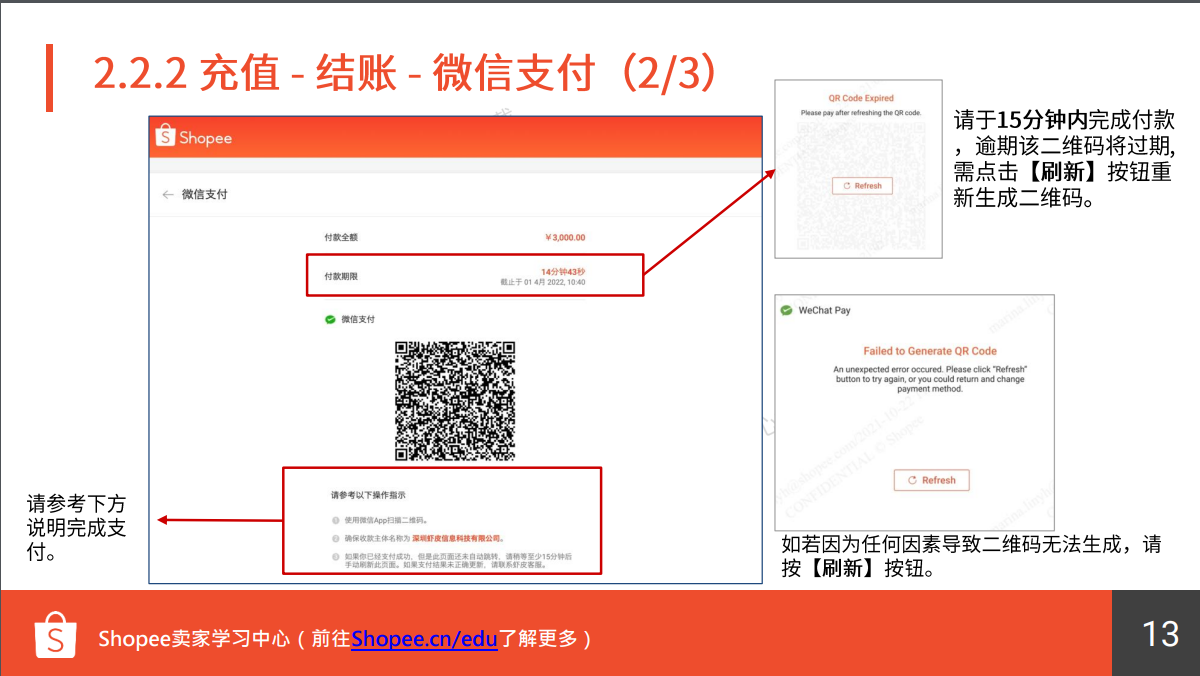Click the QR Code Expired title
Screen dimensions: 1200x676
(x=861, y=99)
